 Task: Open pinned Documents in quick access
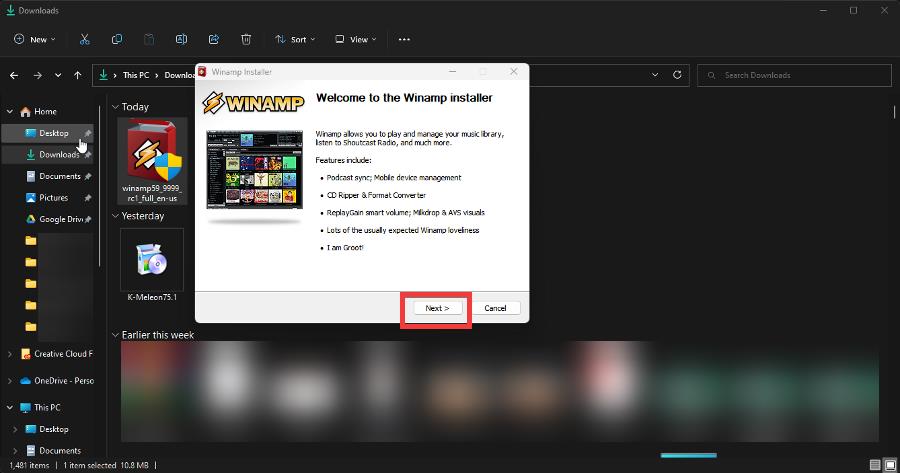coord(48,176)
